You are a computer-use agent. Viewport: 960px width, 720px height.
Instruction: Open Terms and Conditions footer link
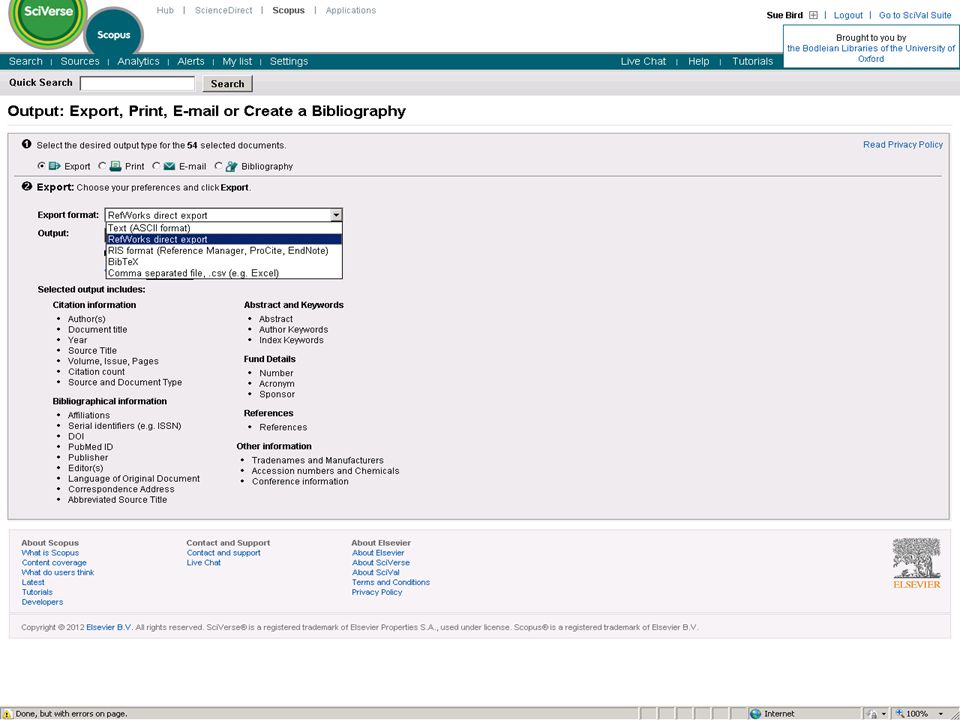[391, 582]
